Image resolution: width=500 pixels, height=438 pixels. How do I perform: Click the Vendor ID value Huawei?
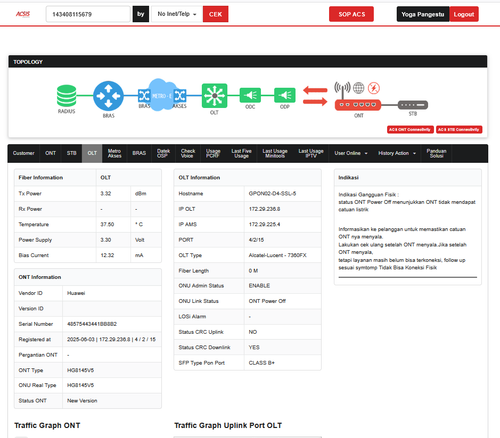click(76, 293)
